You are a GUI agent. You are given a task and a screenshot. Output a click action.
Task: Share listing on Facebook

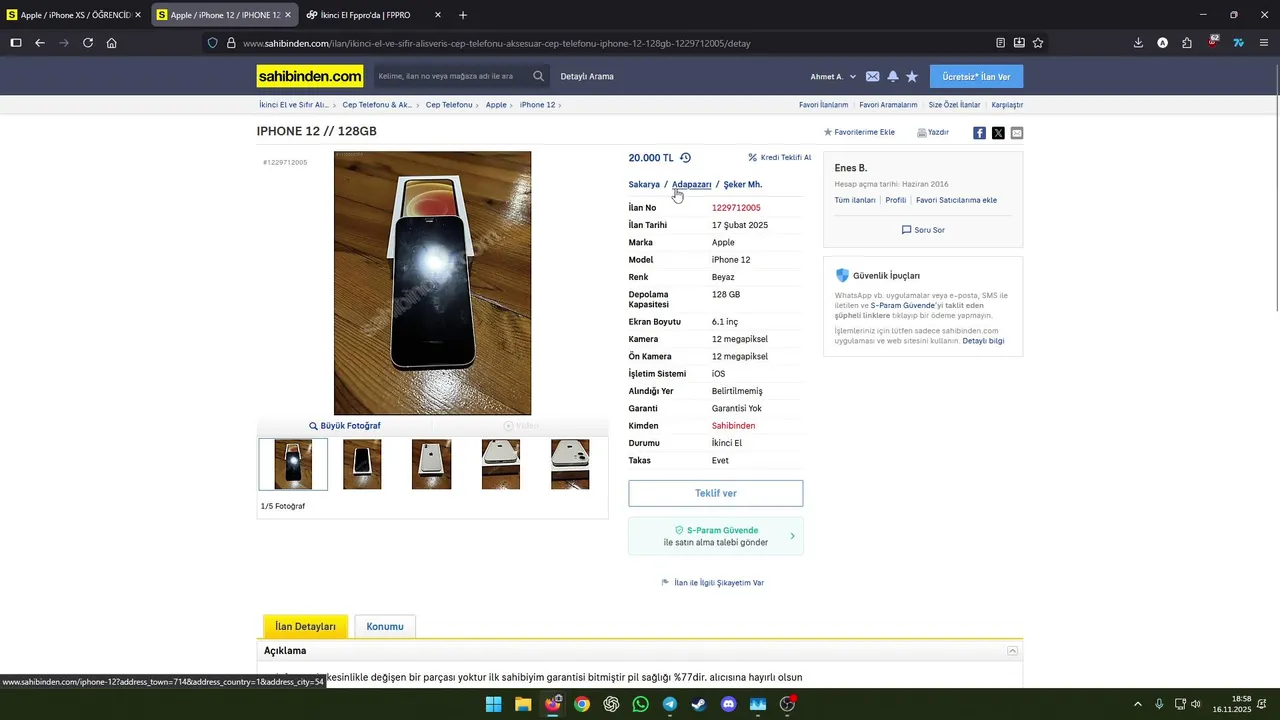coord(979,133)
